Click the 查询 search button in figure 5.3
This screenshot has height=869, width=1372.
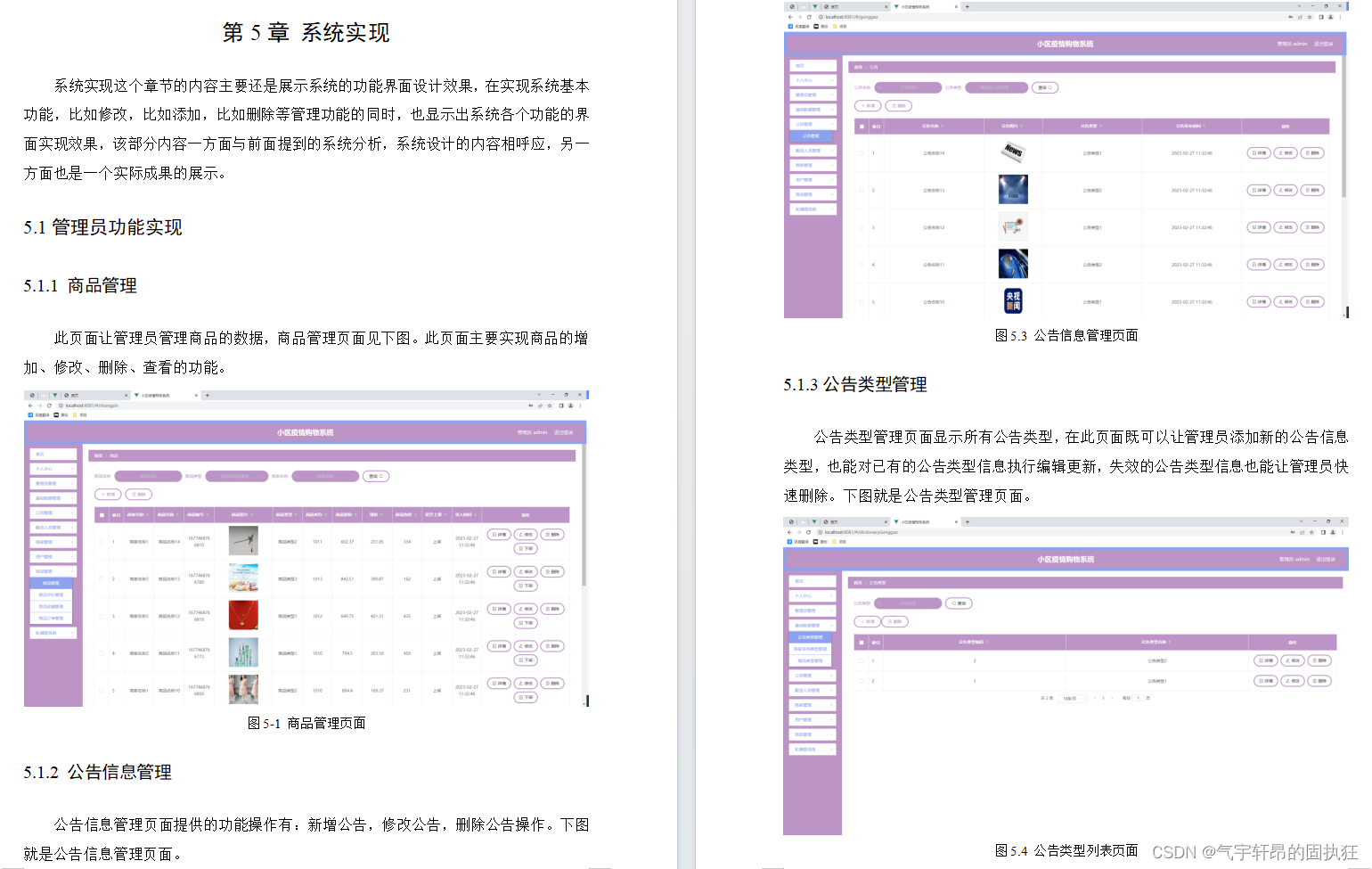[1045, 87]
